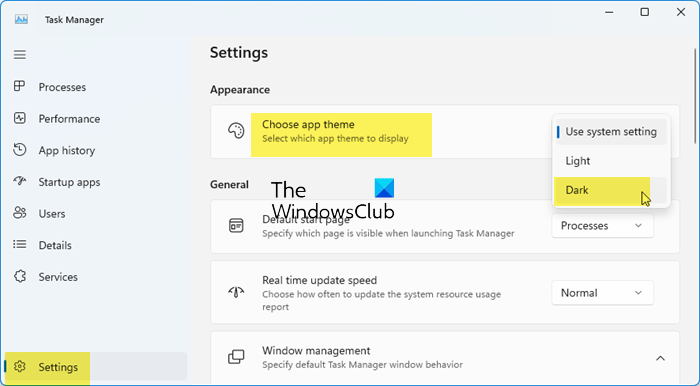Click the Services puzzle-piece icon
The width and height of the screenshot is (700, 386).
[20, 276]
